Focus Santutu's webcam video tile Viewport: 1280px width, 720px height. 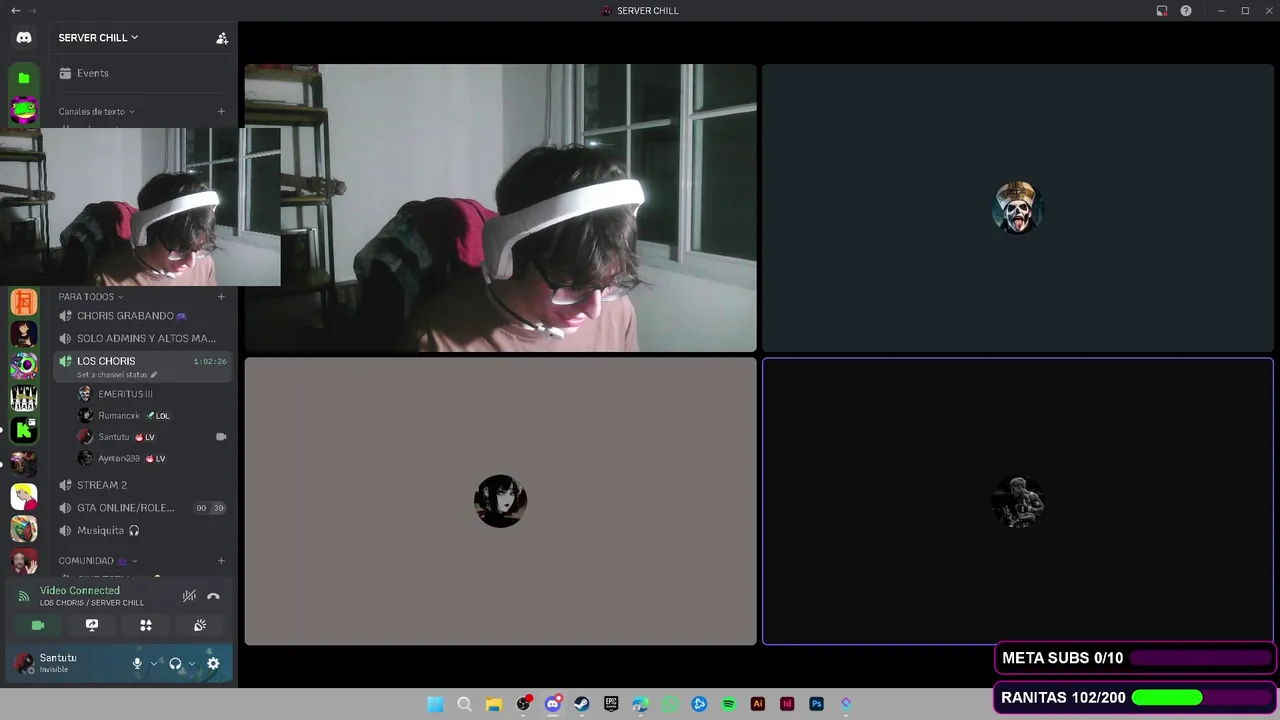coord(500,208)
